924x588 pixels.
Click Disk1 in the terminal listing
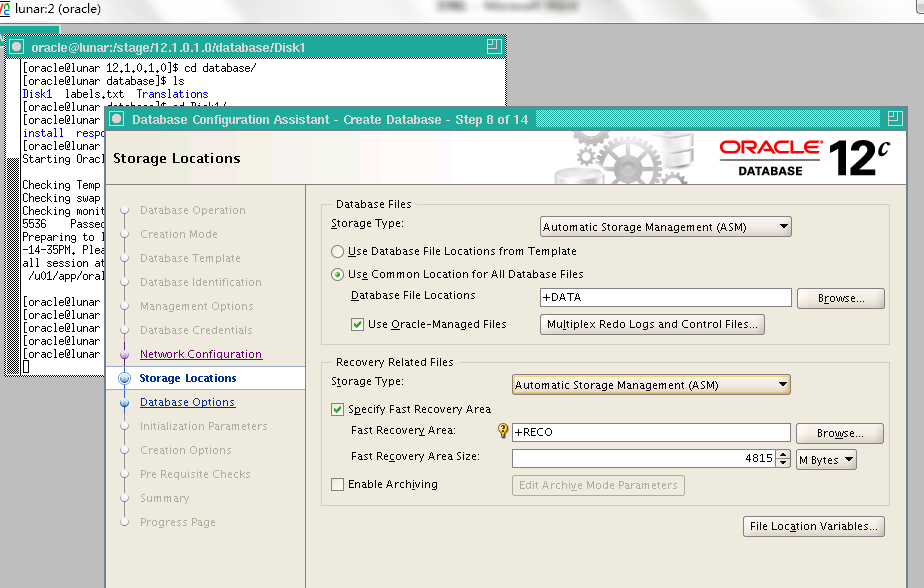[37, 94]
